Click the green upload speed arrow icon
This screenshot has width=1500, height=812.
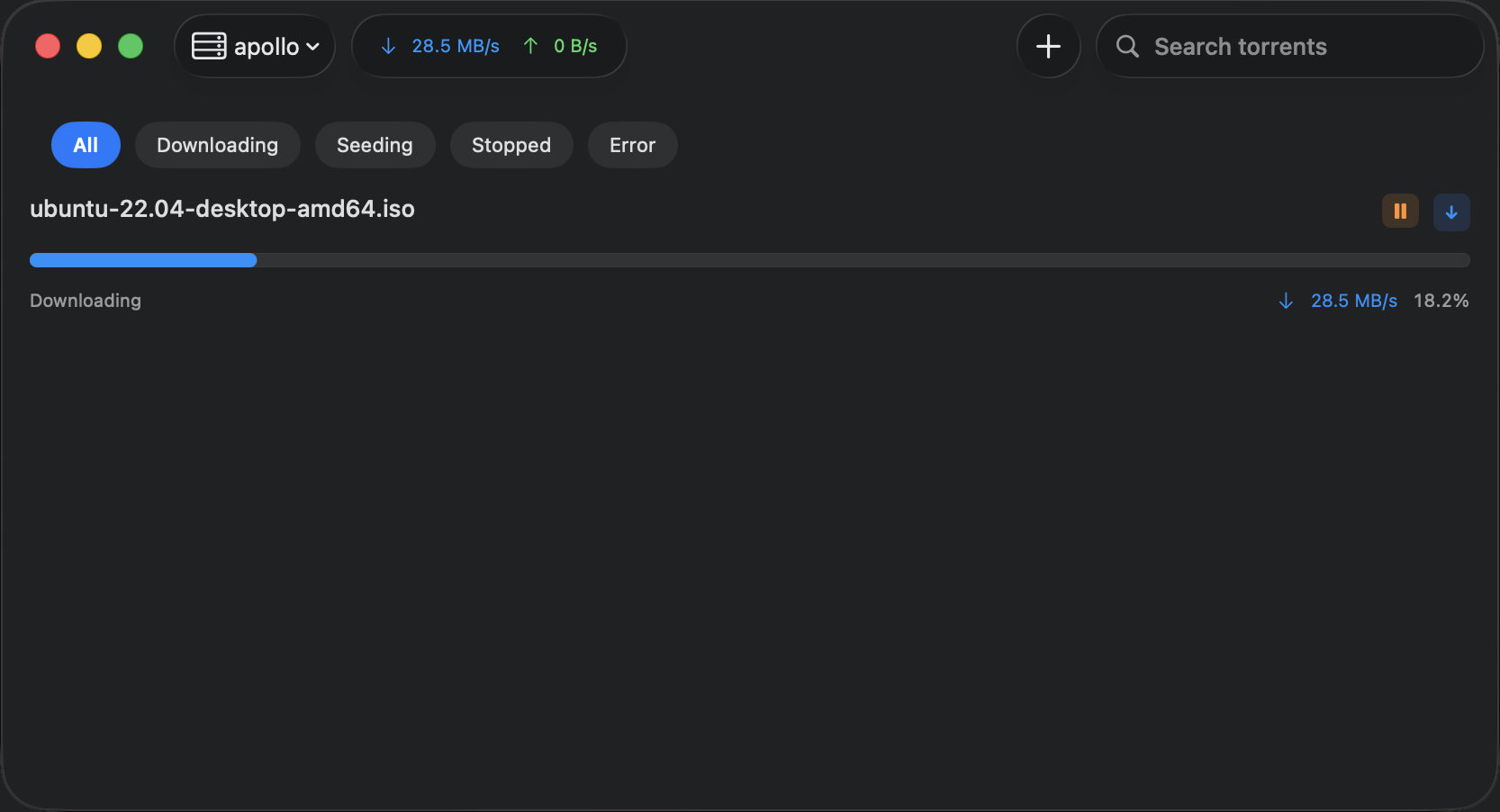[x=530, y=46]
